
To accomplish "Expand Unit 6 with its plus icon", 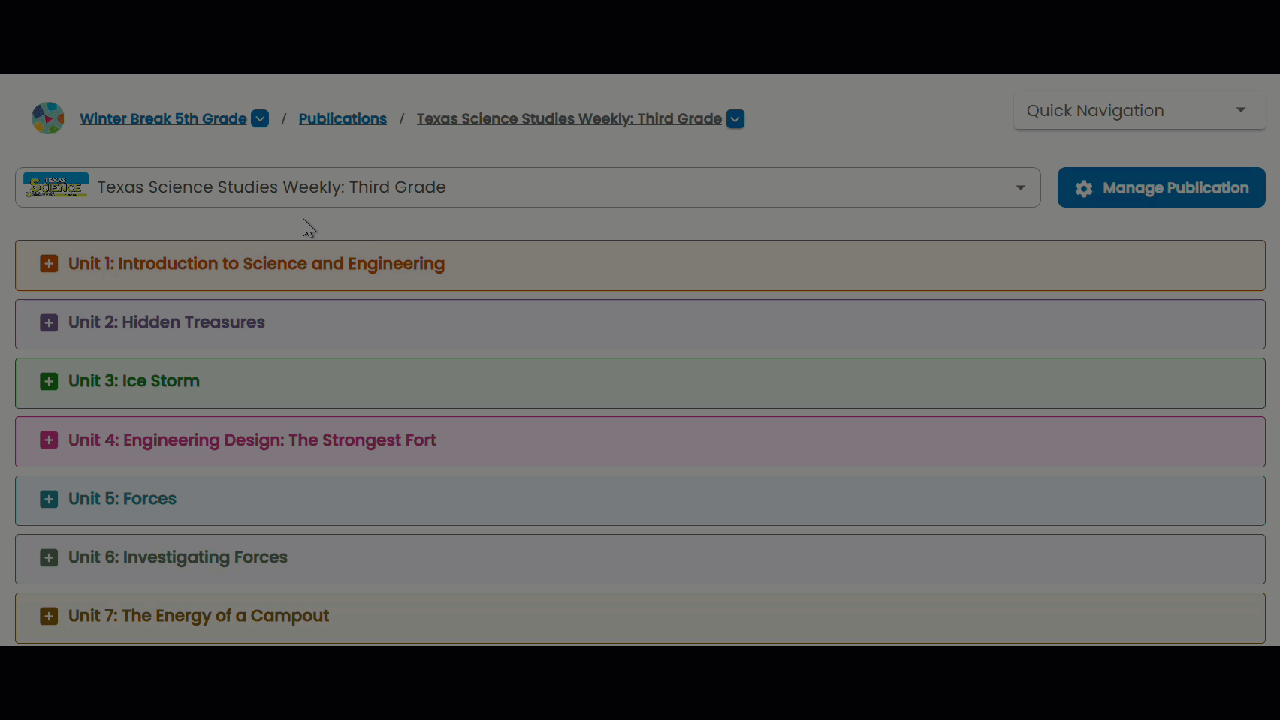I will tap(49, 557).
